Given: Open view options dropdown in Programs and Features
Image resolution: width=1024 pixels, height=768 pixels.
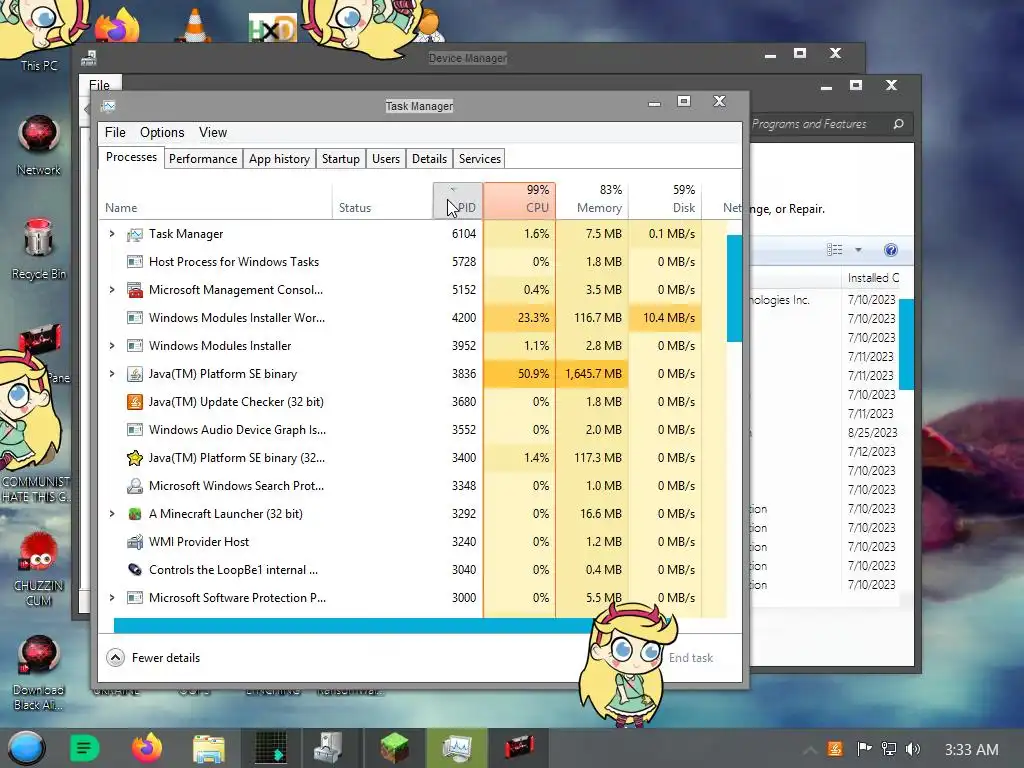Looking at the screenshot, I should (858, 250).
